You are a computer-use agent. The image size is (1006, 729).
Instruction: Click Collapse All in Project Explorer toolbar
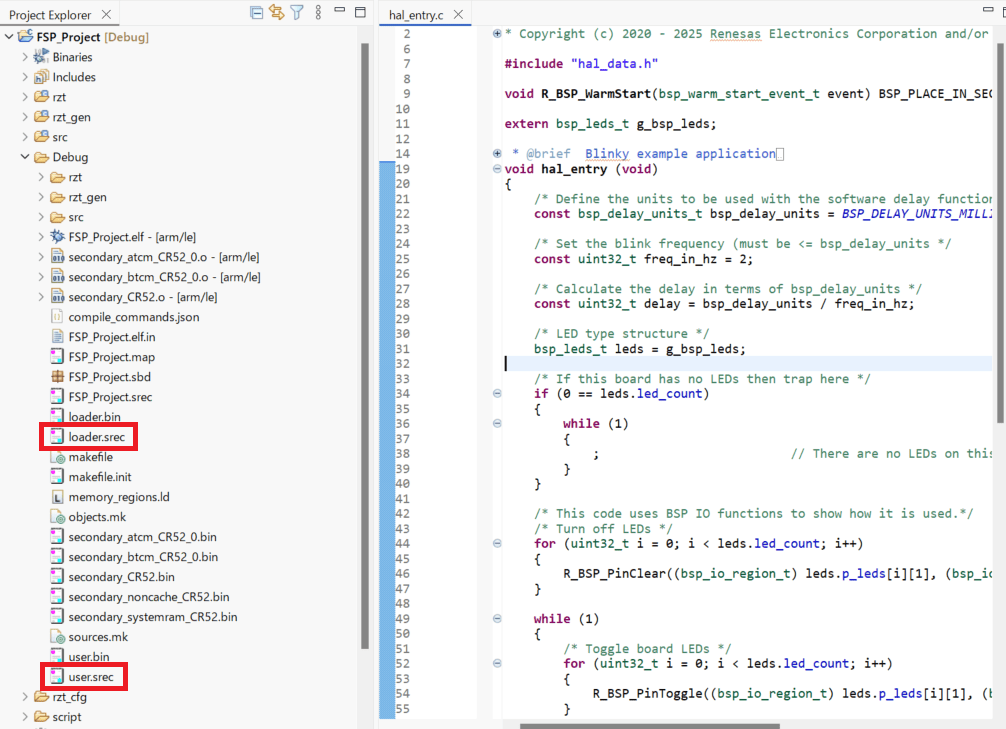pos(256,11)
